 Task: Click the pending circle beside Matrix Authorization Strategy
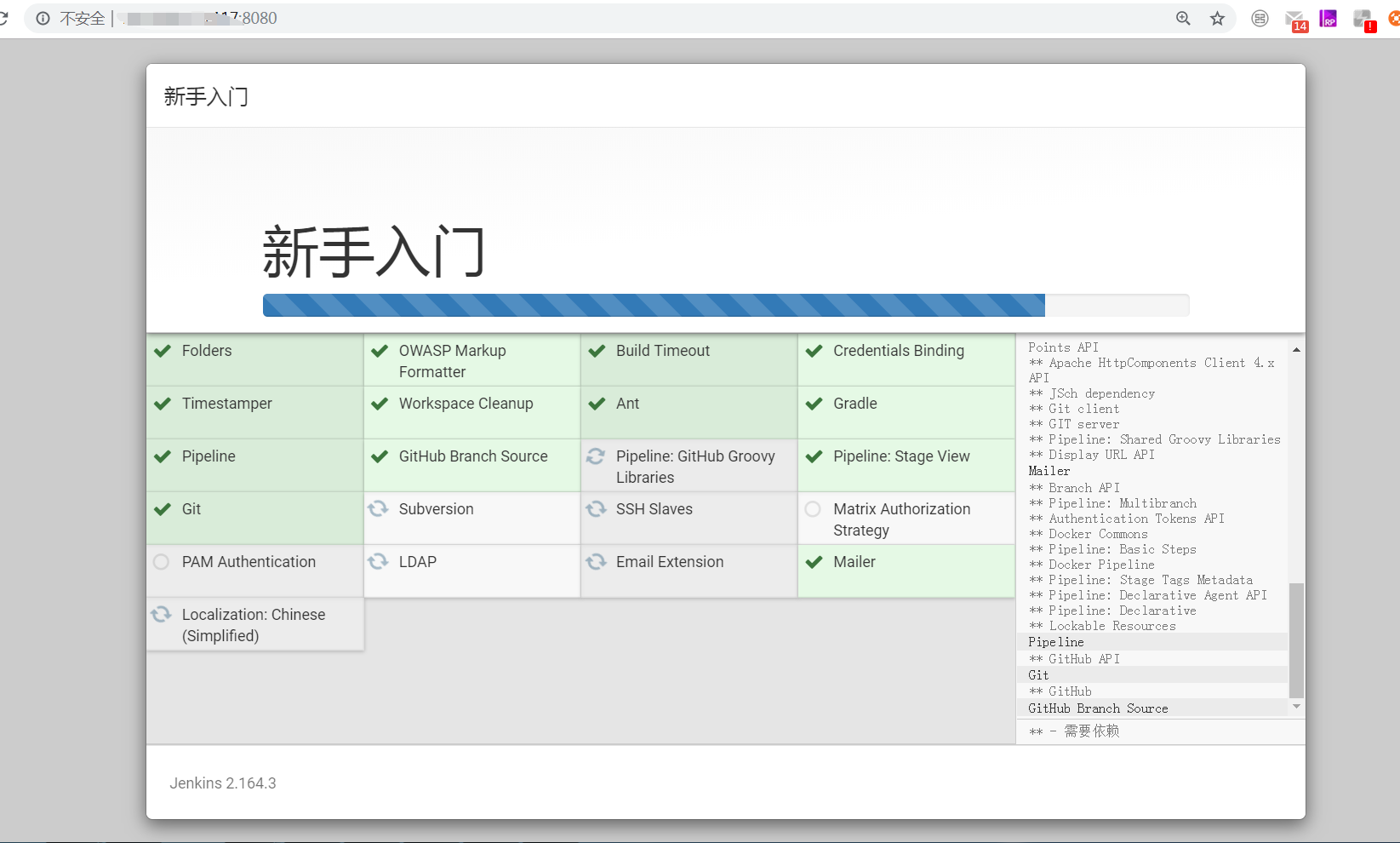point(813,508)
